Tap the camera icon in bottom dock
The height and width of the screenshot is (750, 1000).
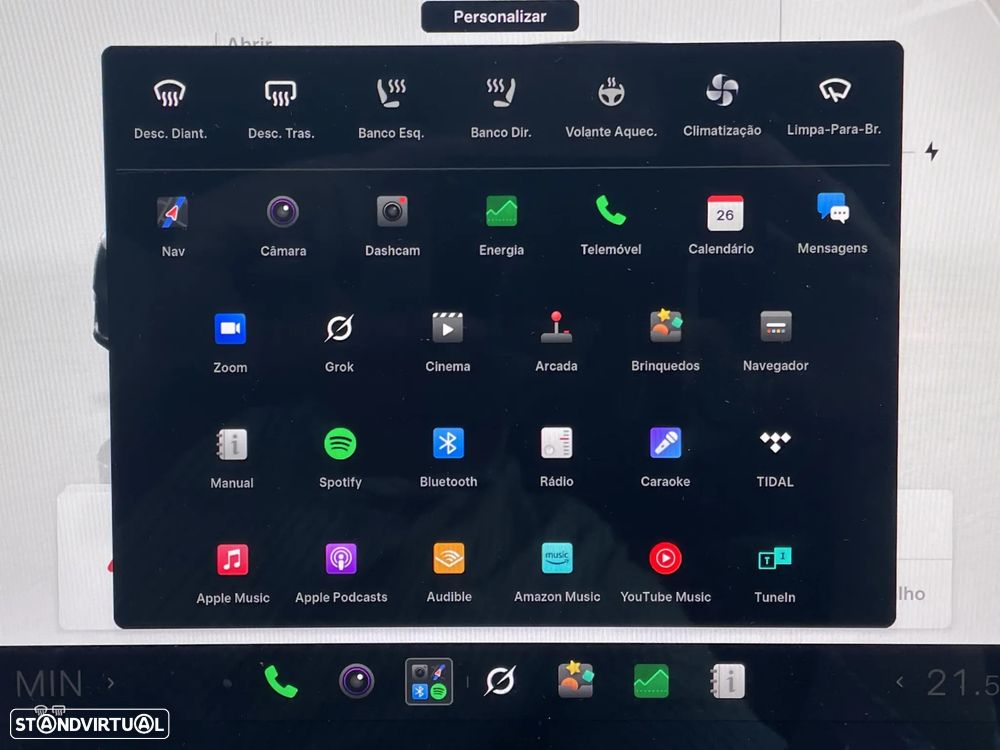tap(357, 681)
